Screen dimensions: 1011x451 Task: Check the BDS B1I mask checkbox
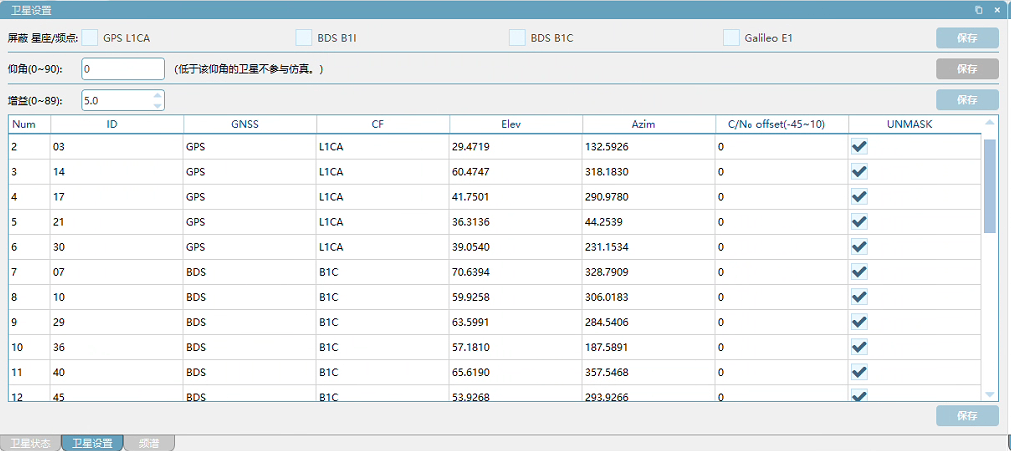coord(304,37)
